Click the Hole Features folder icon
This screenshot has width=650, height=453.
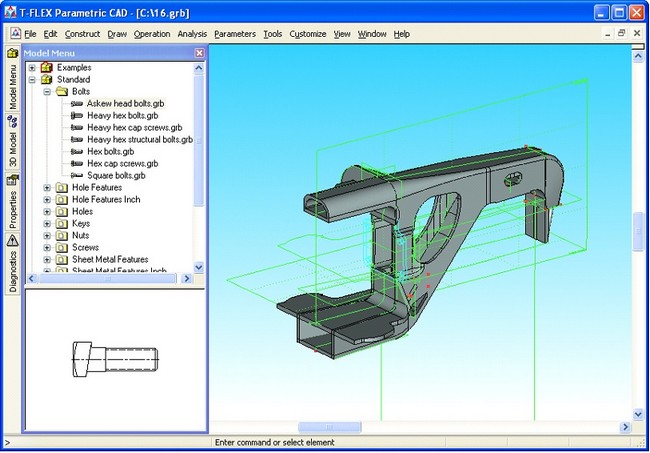[x=62, y=188]
